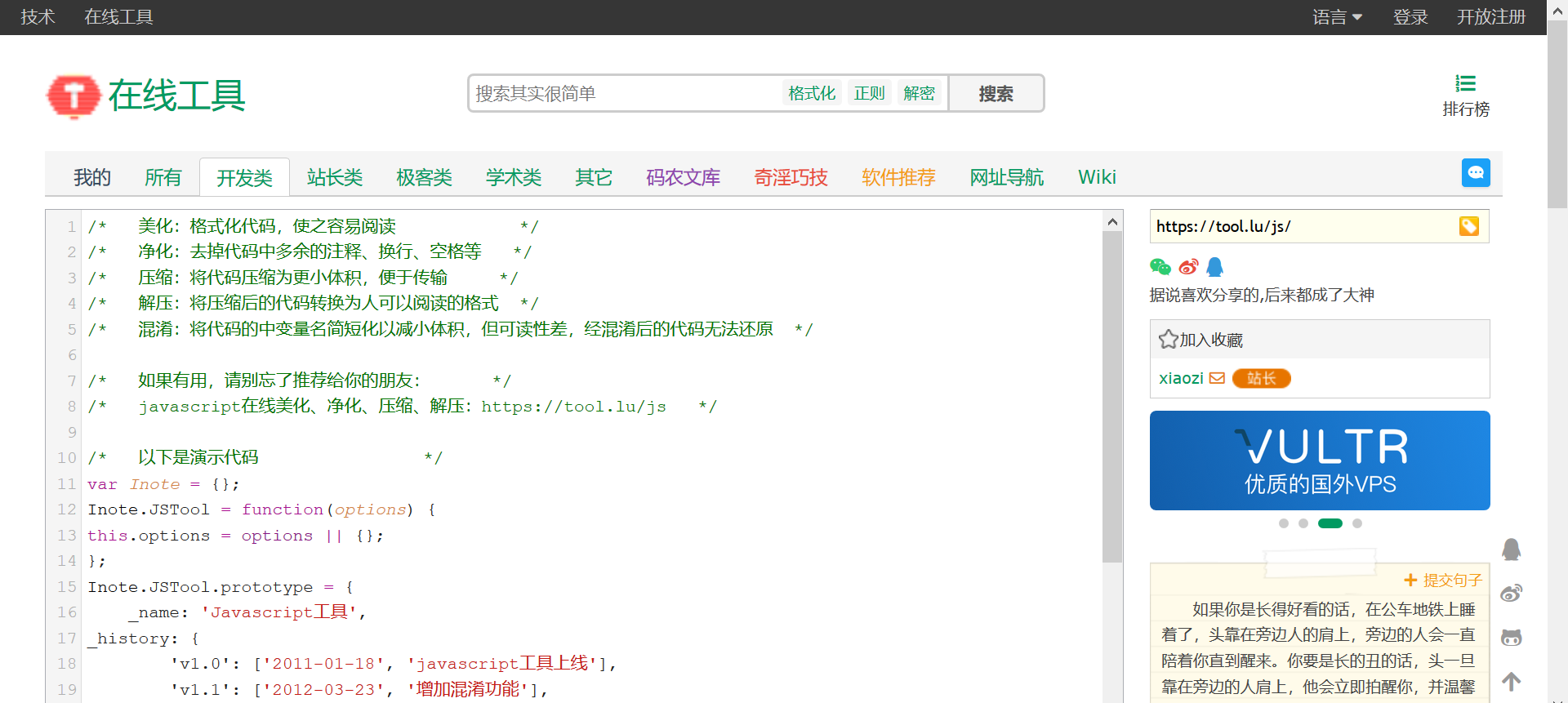The image size is (1568, 703).
Task: Click the gray QQ penguin sidebar icon
Action: (1512, 549)
